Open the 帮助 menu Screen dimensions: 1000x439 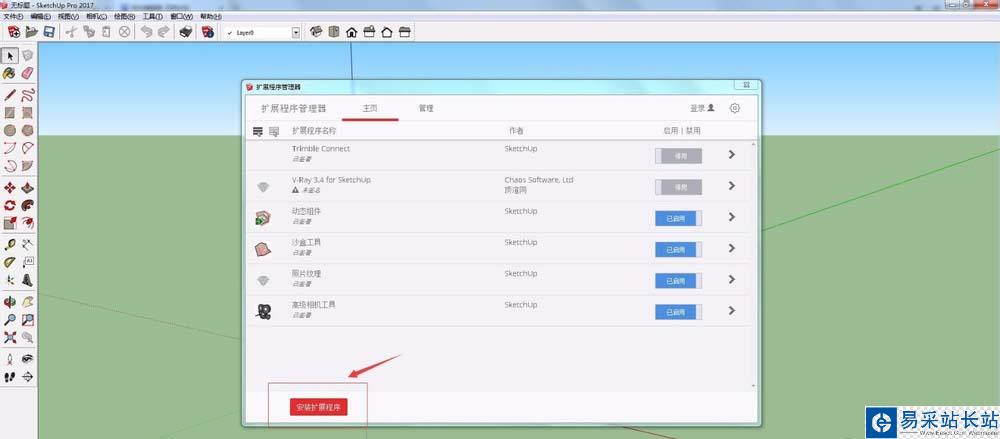click(210, 16)
